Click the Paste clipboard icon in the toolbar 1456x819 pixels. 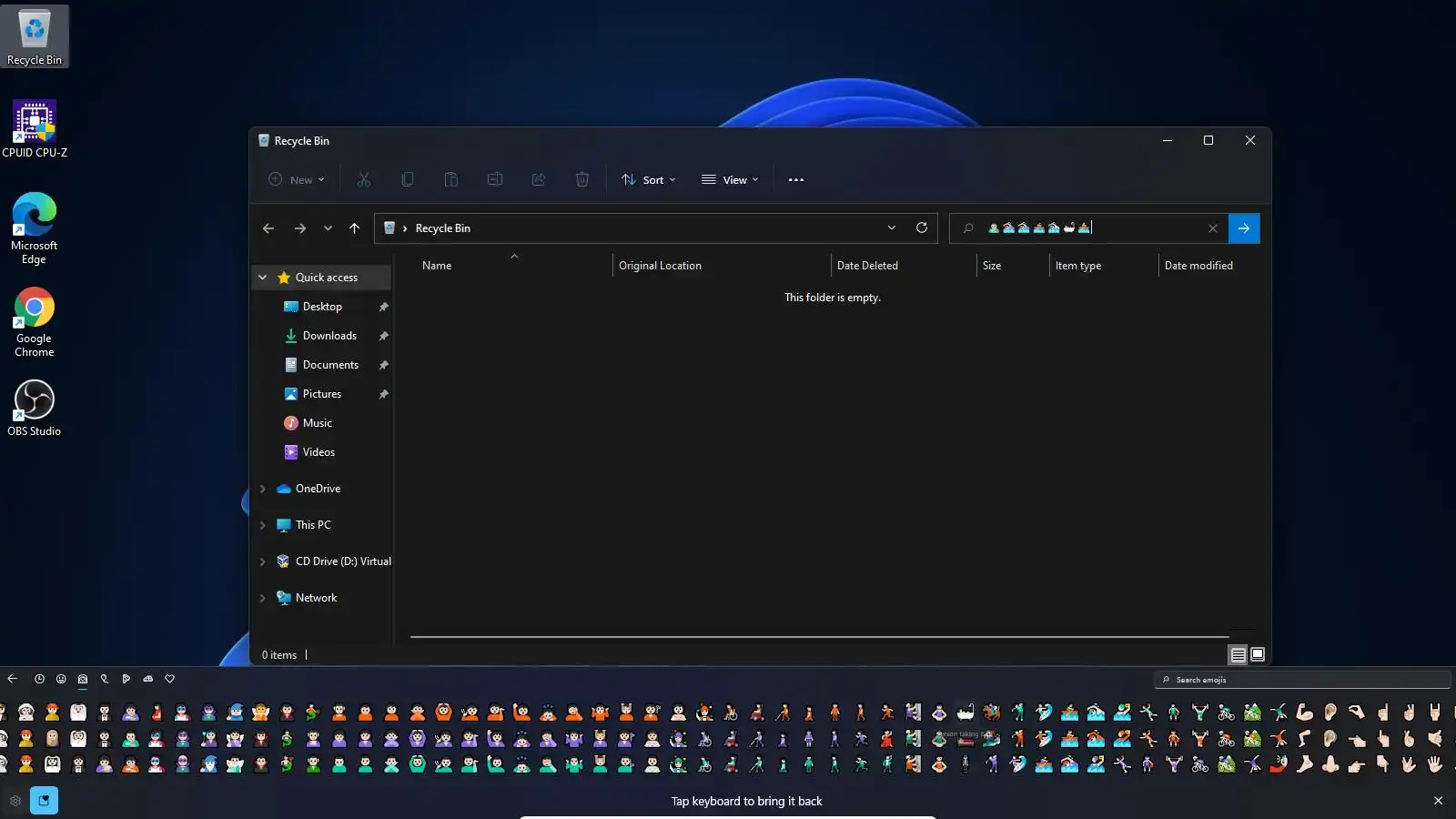451,179
